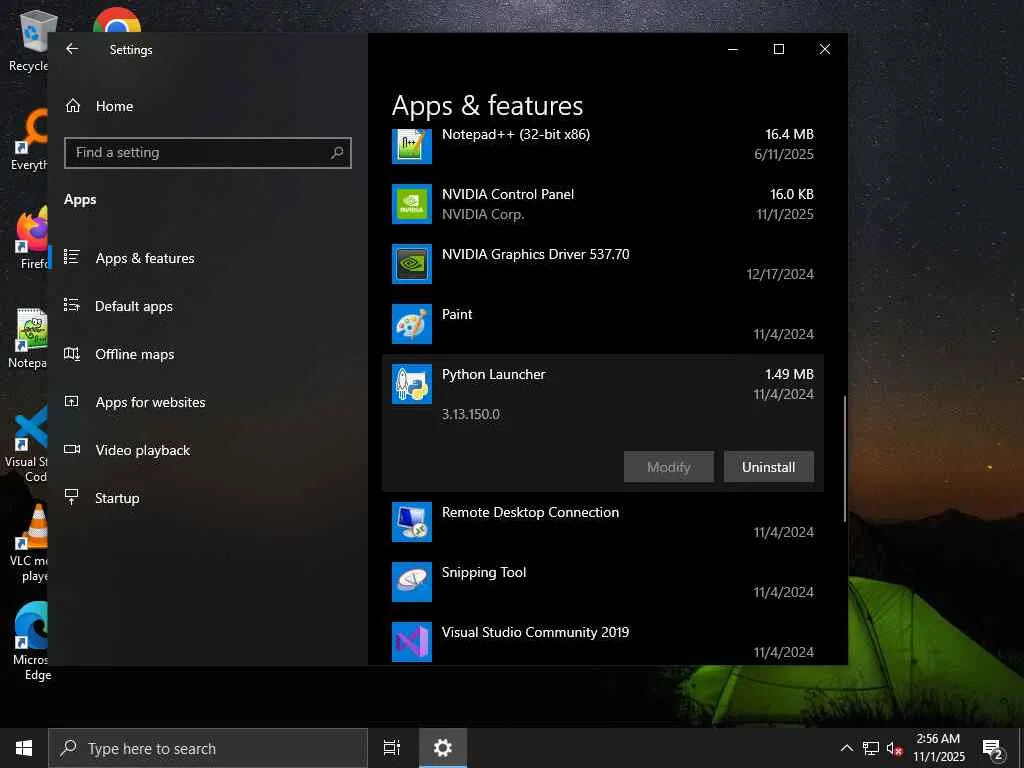
Task: Click the Apps for websites sidebar icon
Action: (72, 402)
